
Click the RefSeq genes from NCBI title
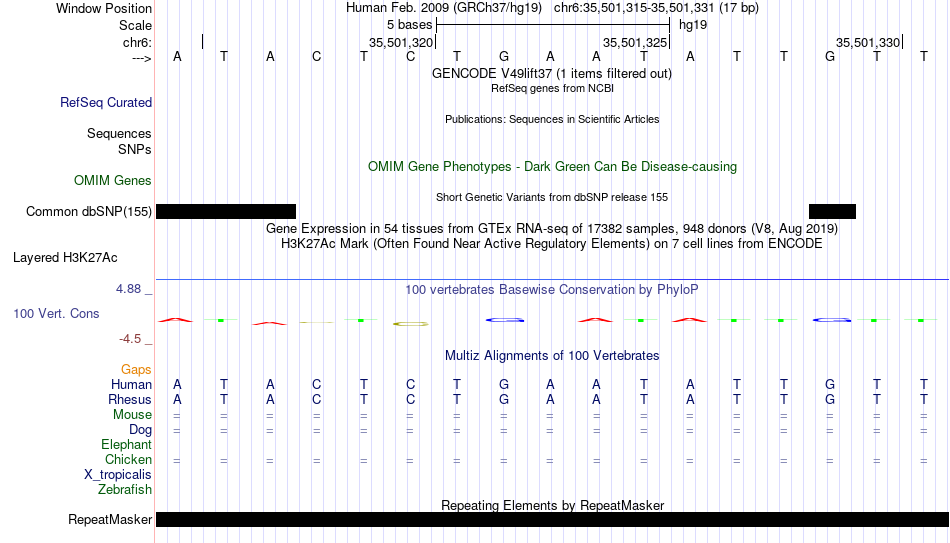(553, 88)
